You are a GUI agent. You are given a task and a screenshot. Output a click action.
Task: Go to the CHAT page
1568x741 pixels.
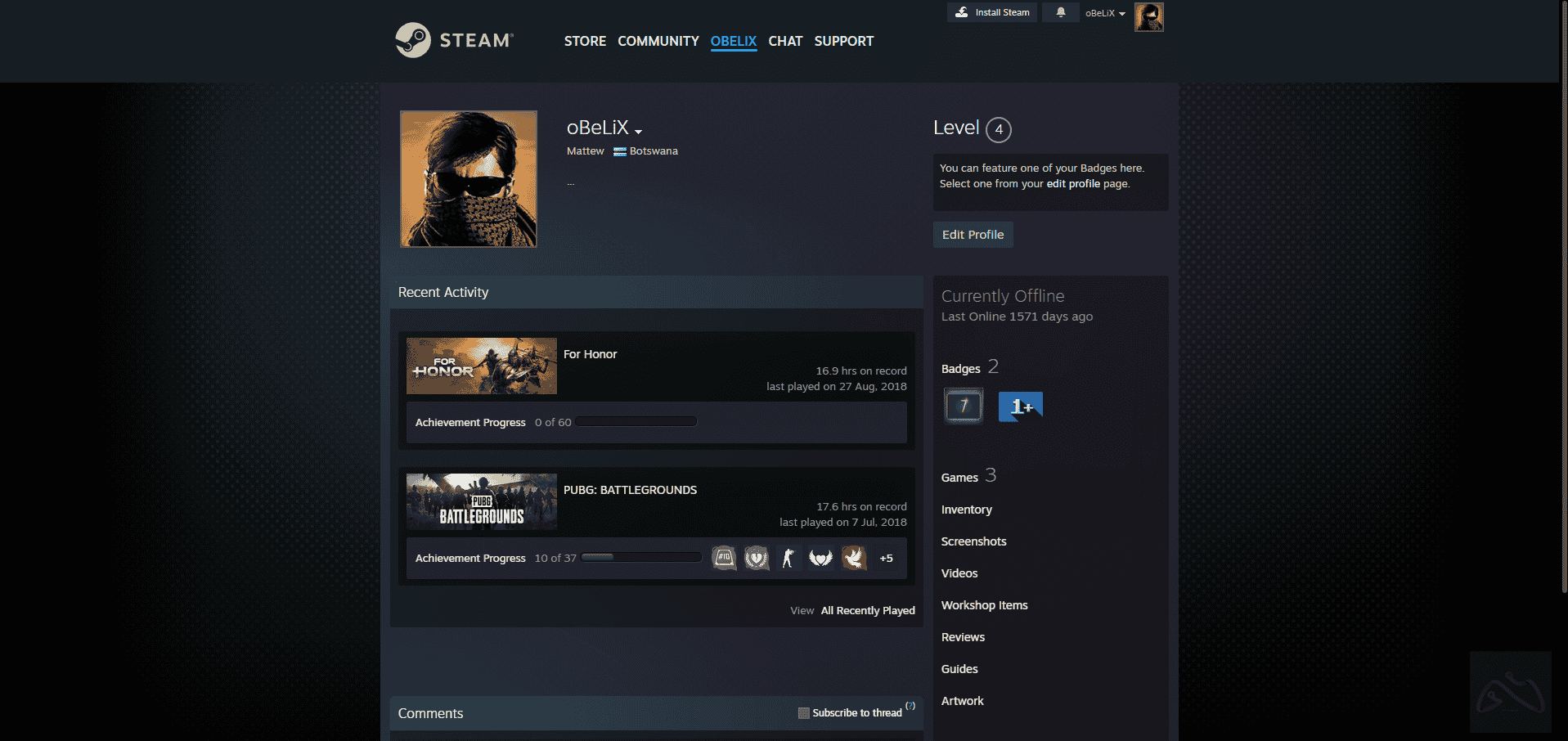coord(785,41)
